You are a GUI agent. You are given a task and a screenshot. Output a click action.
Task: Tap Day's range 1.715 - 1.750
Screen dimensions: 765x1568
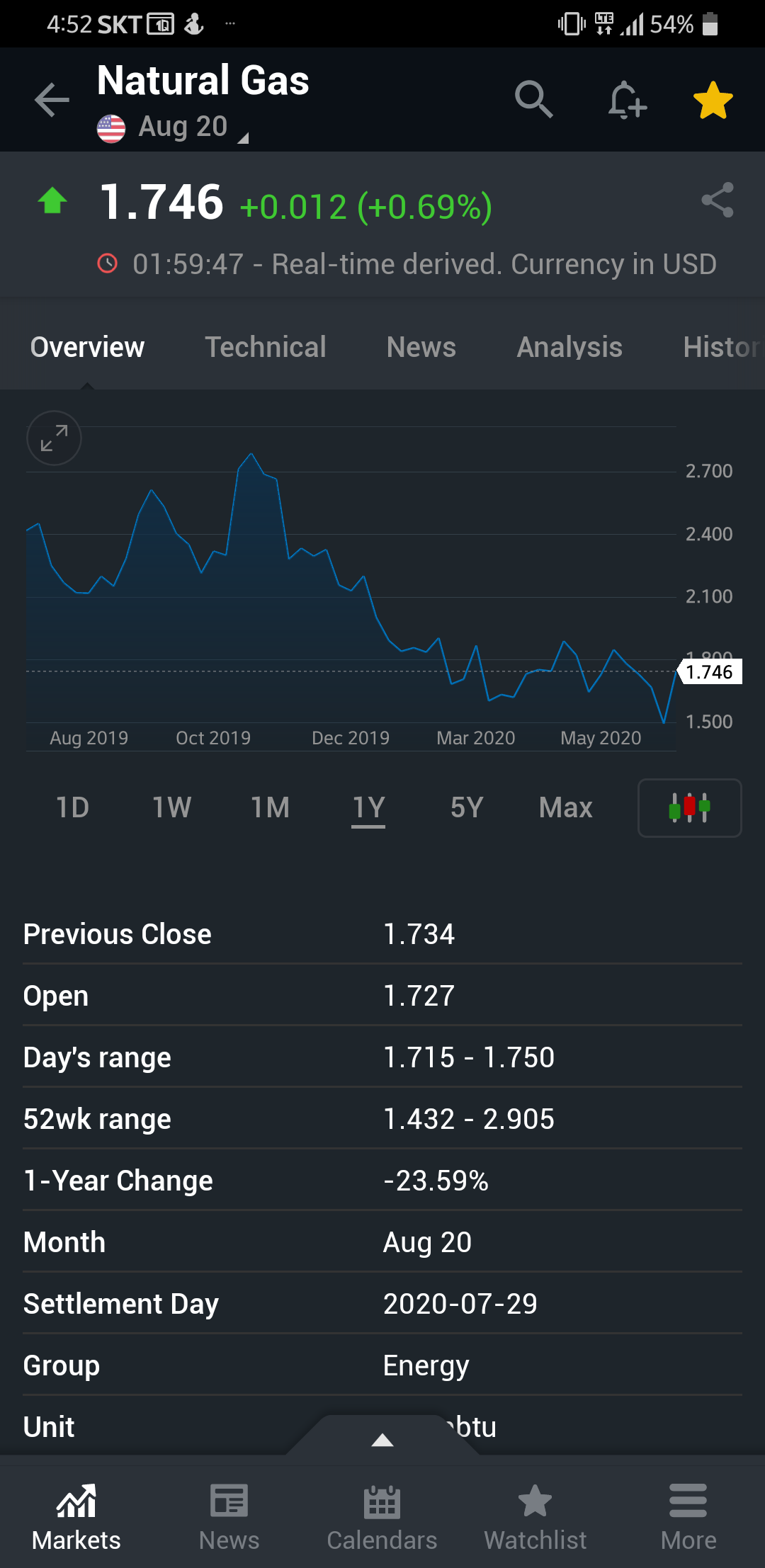tap(469, 1057)
